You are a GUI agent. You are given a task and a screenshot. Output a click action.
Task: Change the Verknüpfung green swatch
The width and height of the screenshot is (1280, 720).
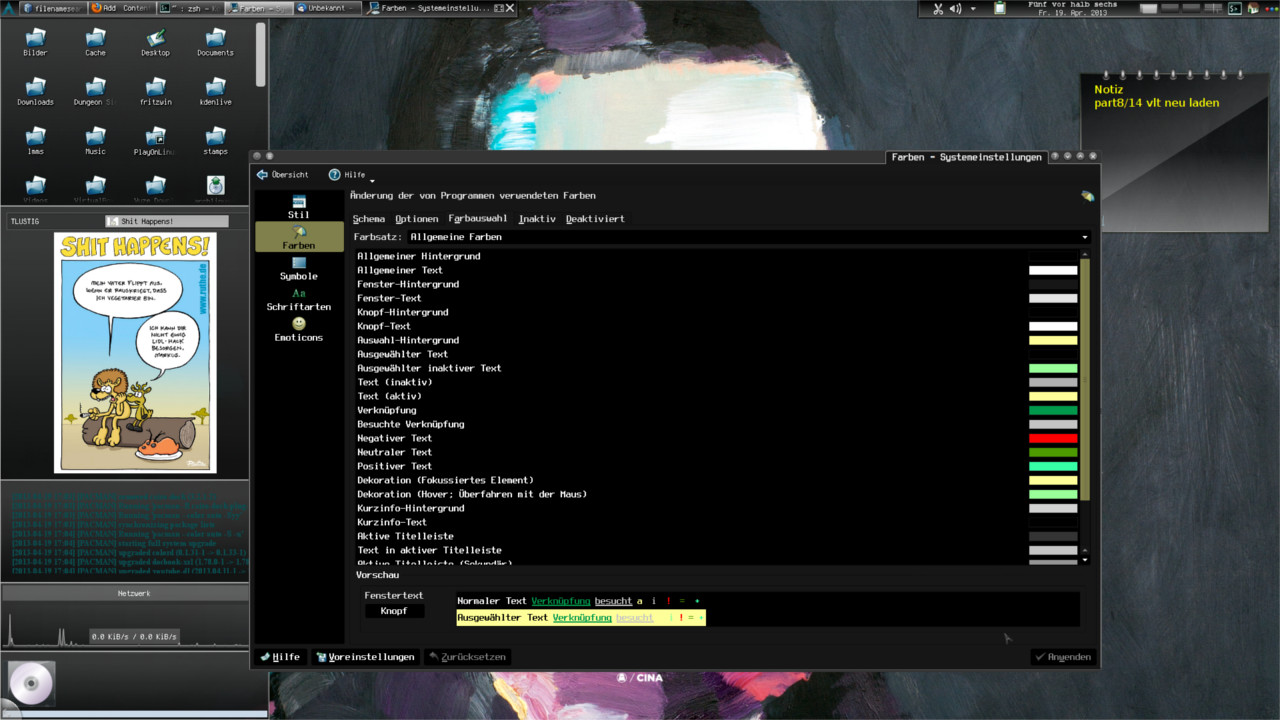point(1053,410)
